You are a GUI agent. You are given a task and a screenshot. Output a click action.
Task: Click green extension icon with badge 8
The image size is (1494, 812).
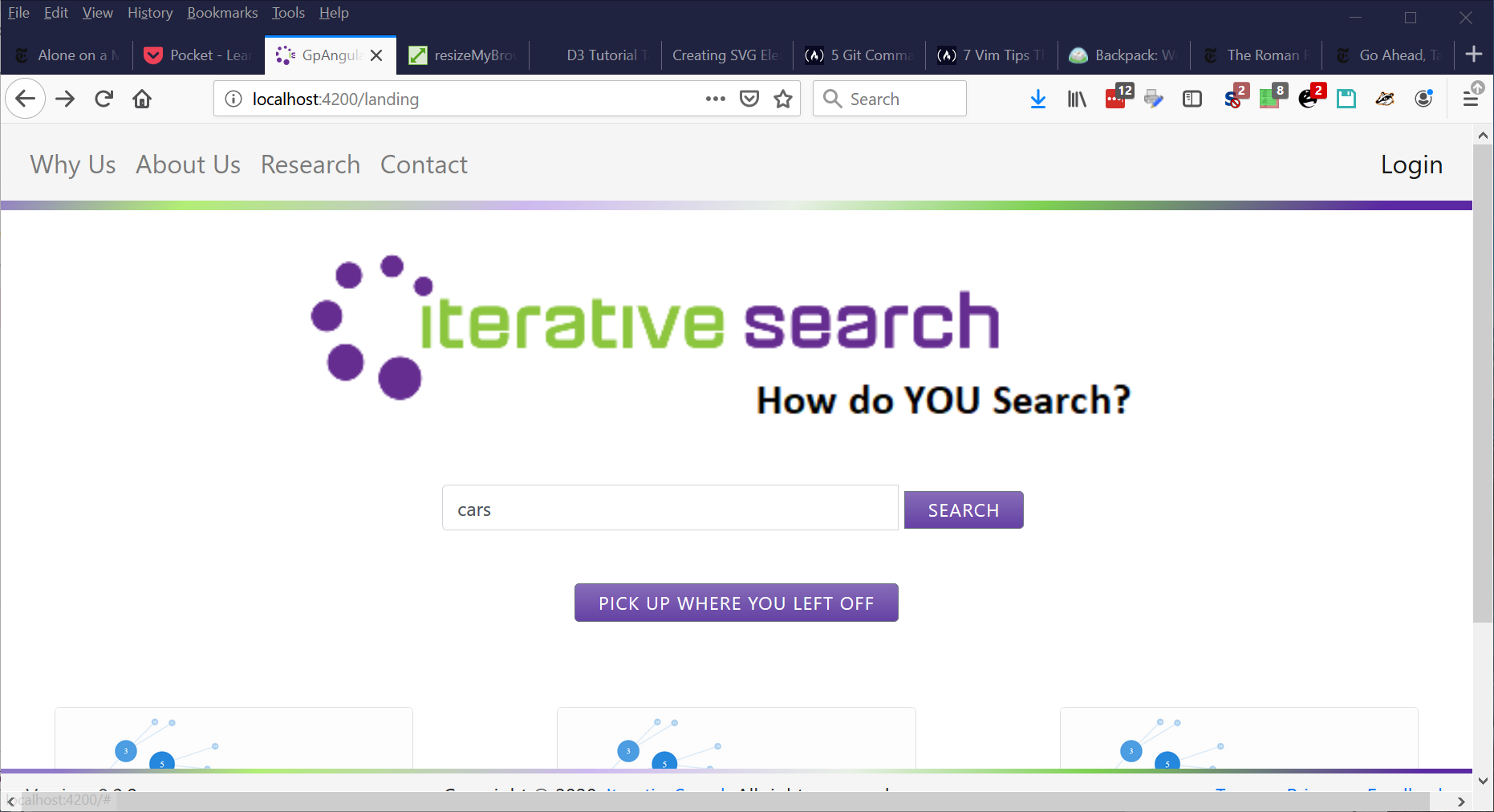click(x=1273, y=97)
